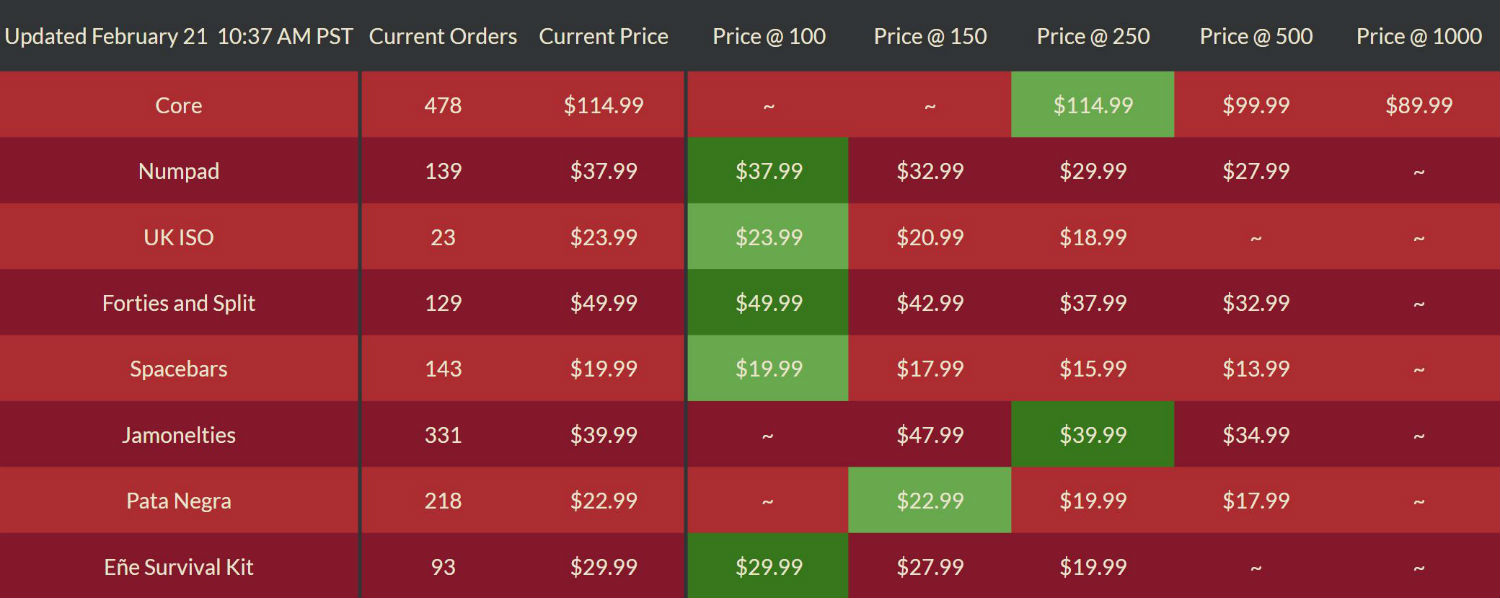Screen dimensions: 1500x598
Task: Click Spacebars' $13.99 Price @ 500 cell
Action: click(x=1256, y=369)
